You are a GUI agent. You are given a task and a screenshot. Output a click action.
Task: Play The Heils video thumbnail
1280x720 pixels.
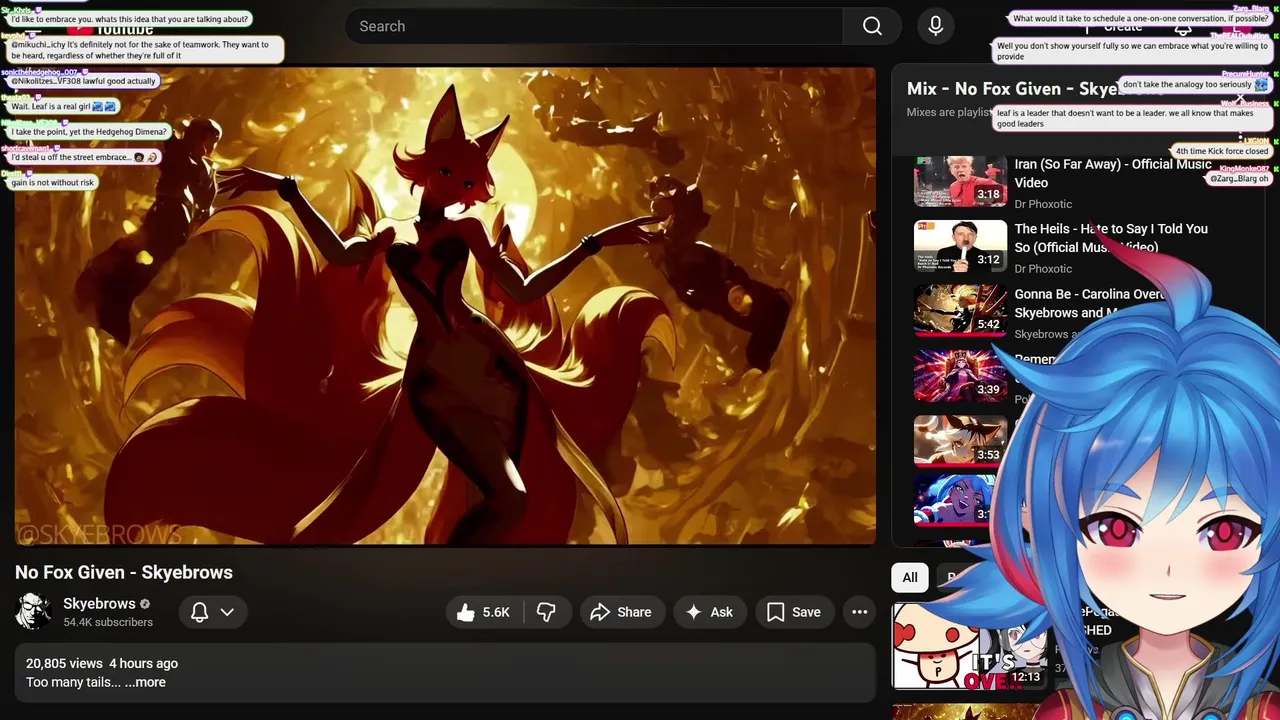960,246
